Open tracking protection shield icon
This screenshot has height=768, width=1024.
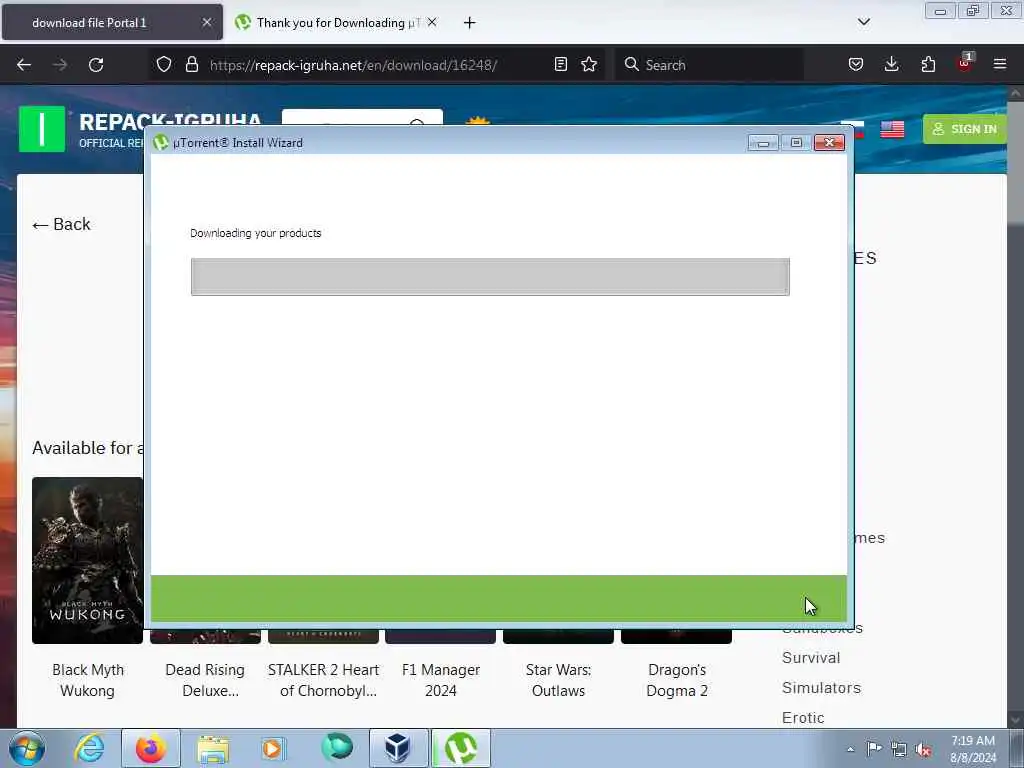[164, 64]
